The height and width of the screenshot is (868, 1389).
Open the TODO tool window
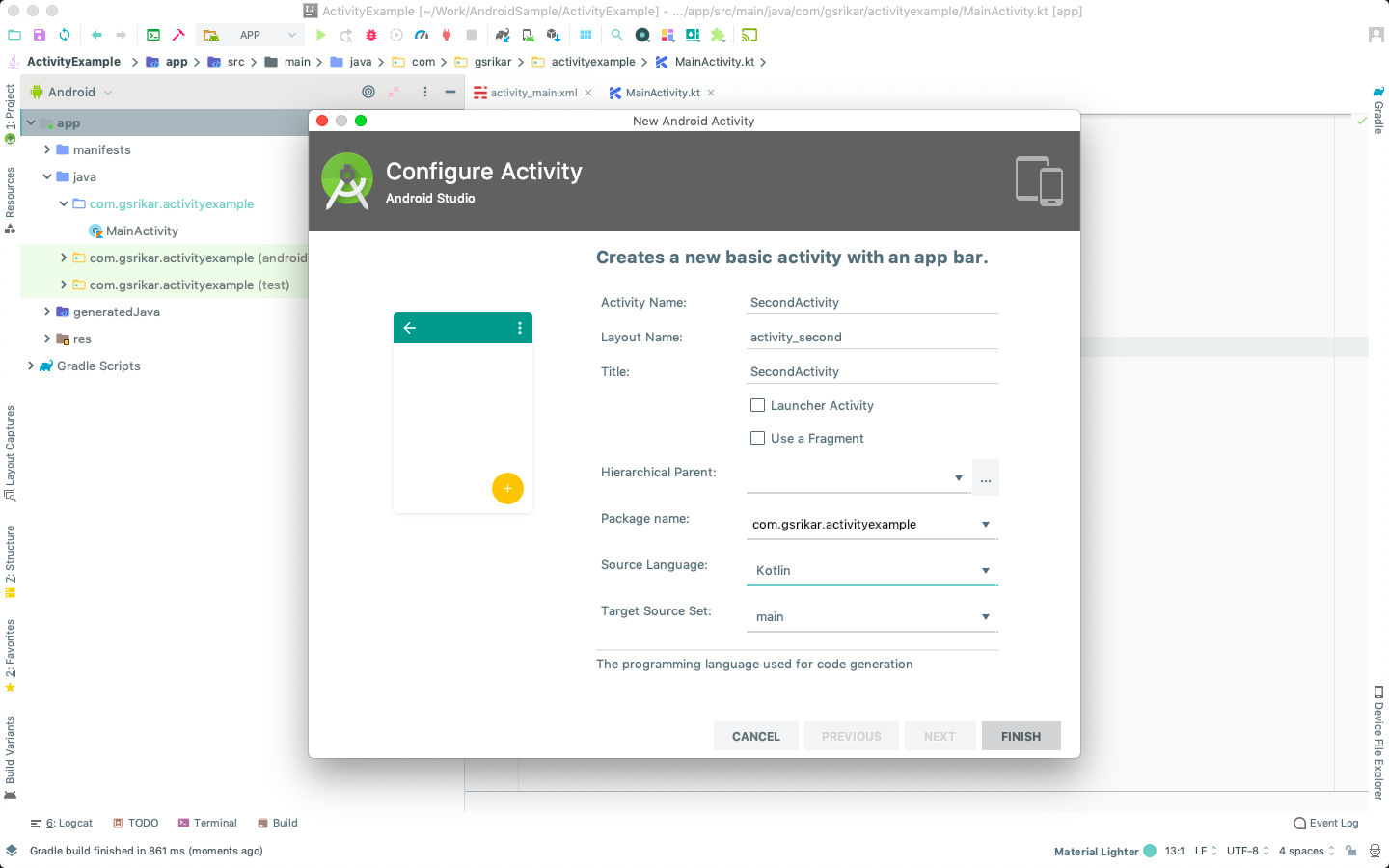(x=135, y=823)
